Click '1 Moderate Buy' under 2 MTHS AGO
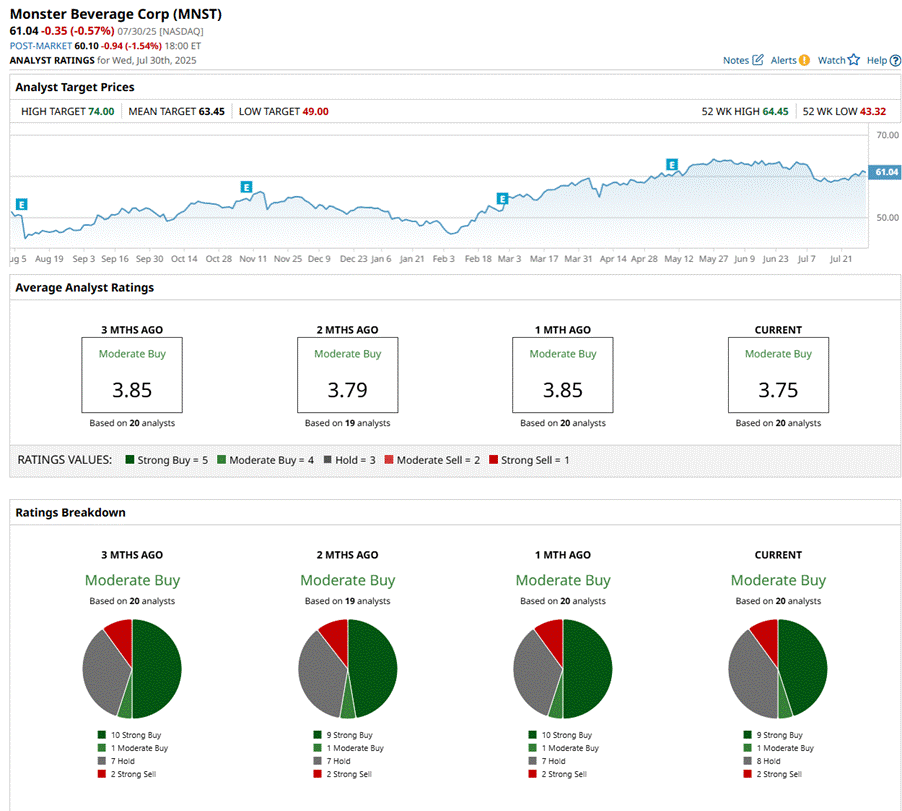902x811 pixels. click(349, 748)
